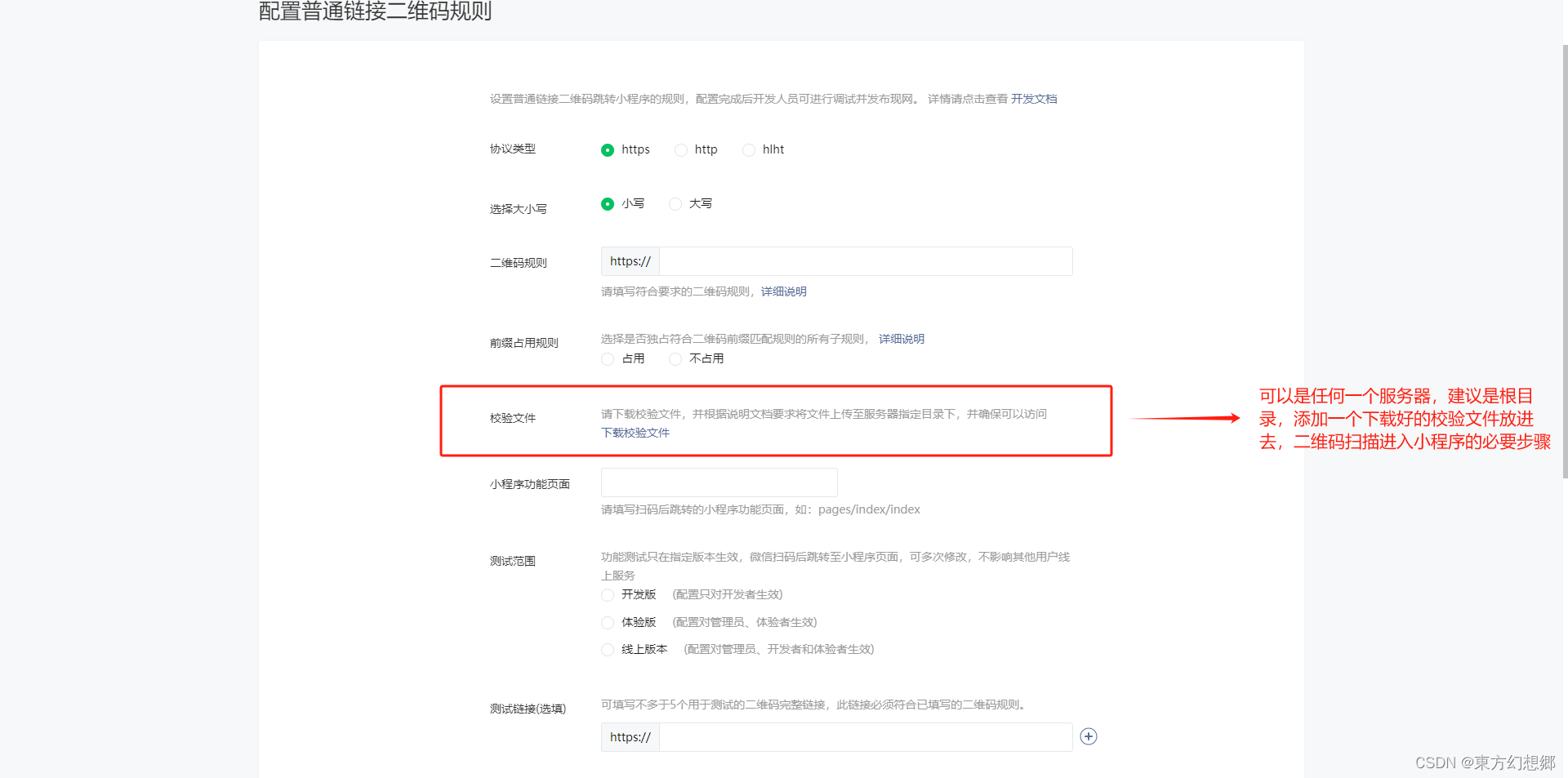Select the https protocol radio button
Viewport: 1568px width, 778px height.
click(608, 150)
